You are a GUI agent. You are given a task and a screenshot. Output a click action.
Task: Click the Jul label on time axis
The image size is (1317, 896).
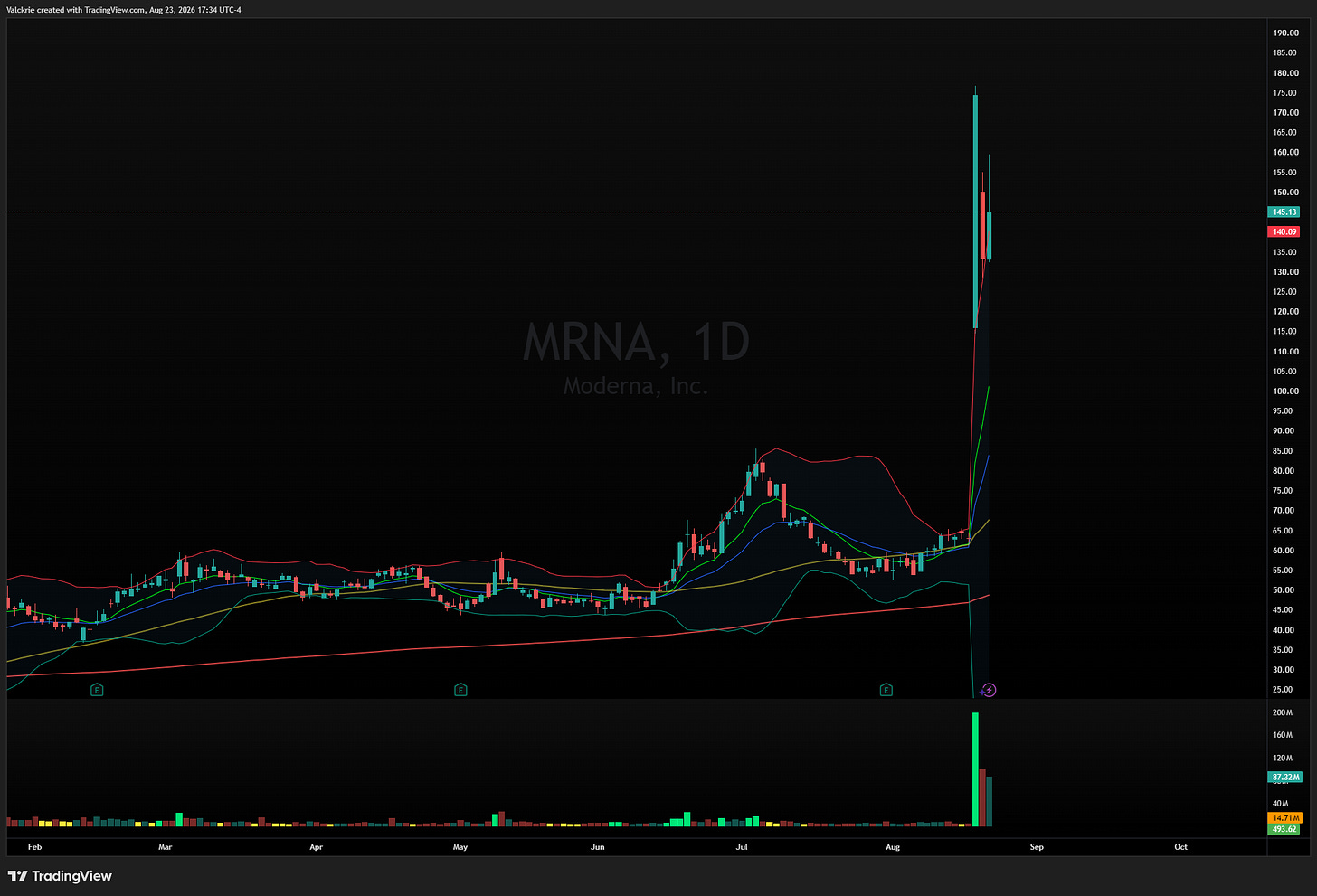(742, 847)
